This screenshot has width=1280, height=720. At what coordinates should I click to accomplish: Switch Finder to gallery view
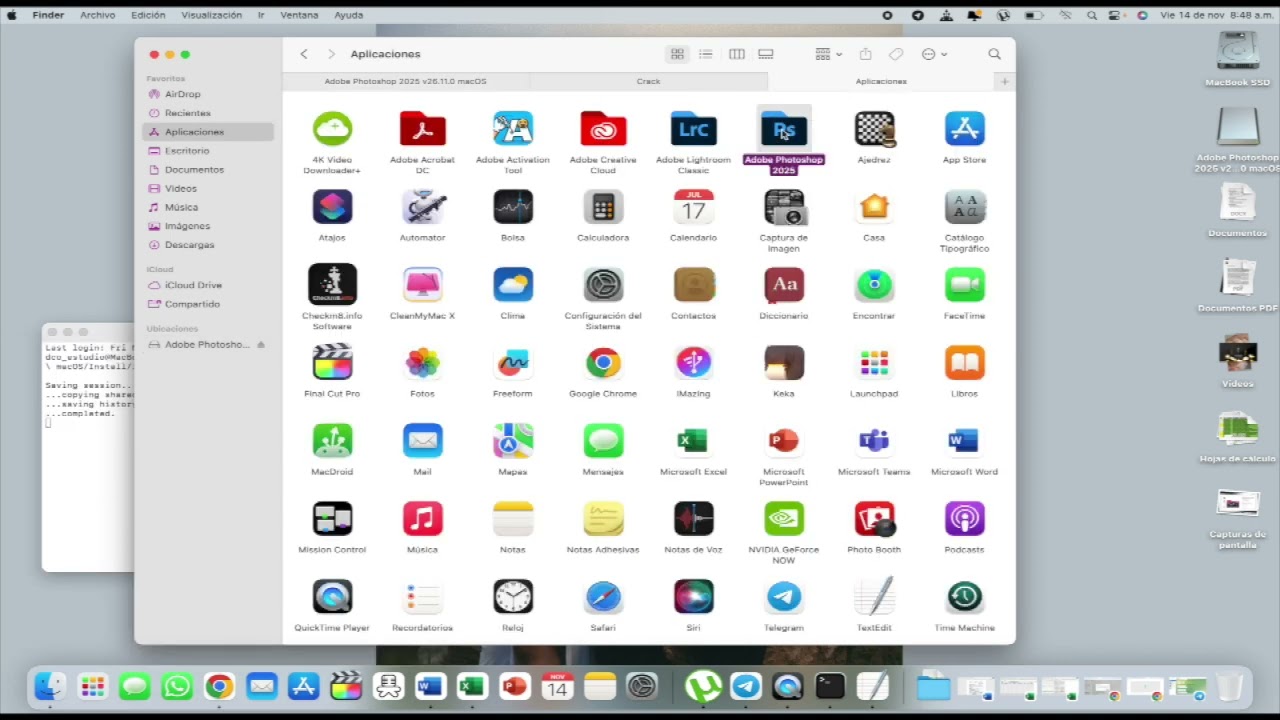coord(766,54)
